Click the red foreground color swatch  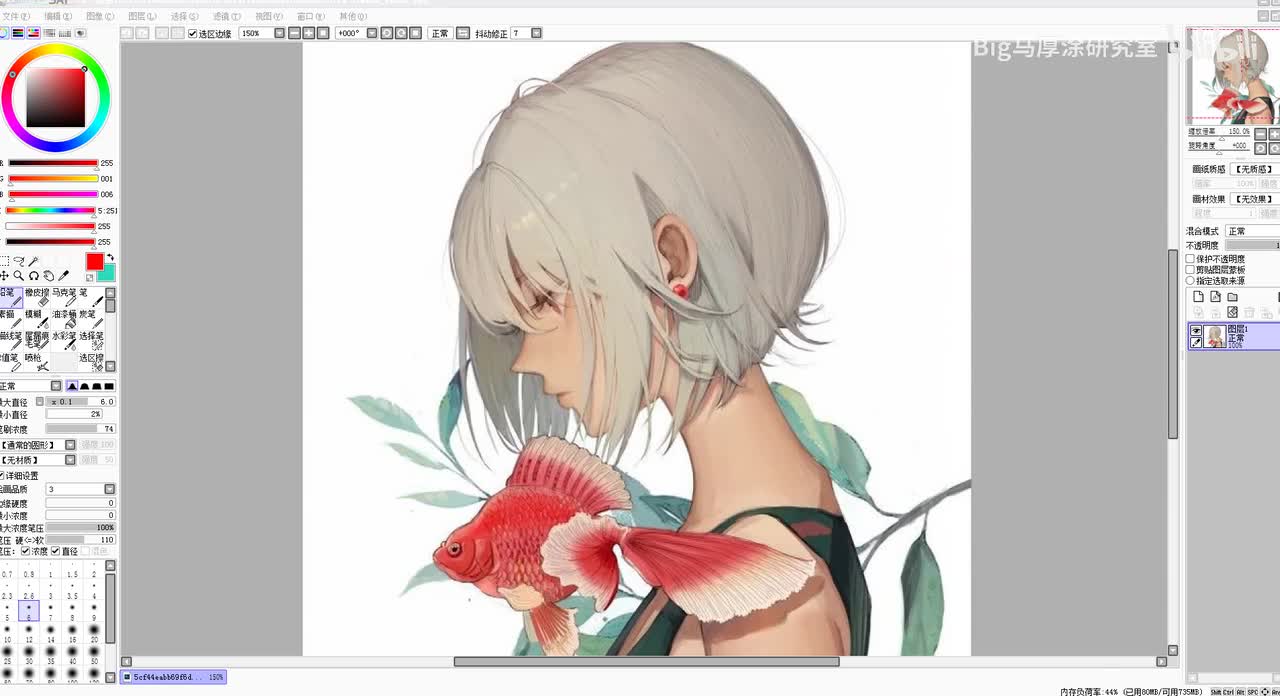coord(94,262)
